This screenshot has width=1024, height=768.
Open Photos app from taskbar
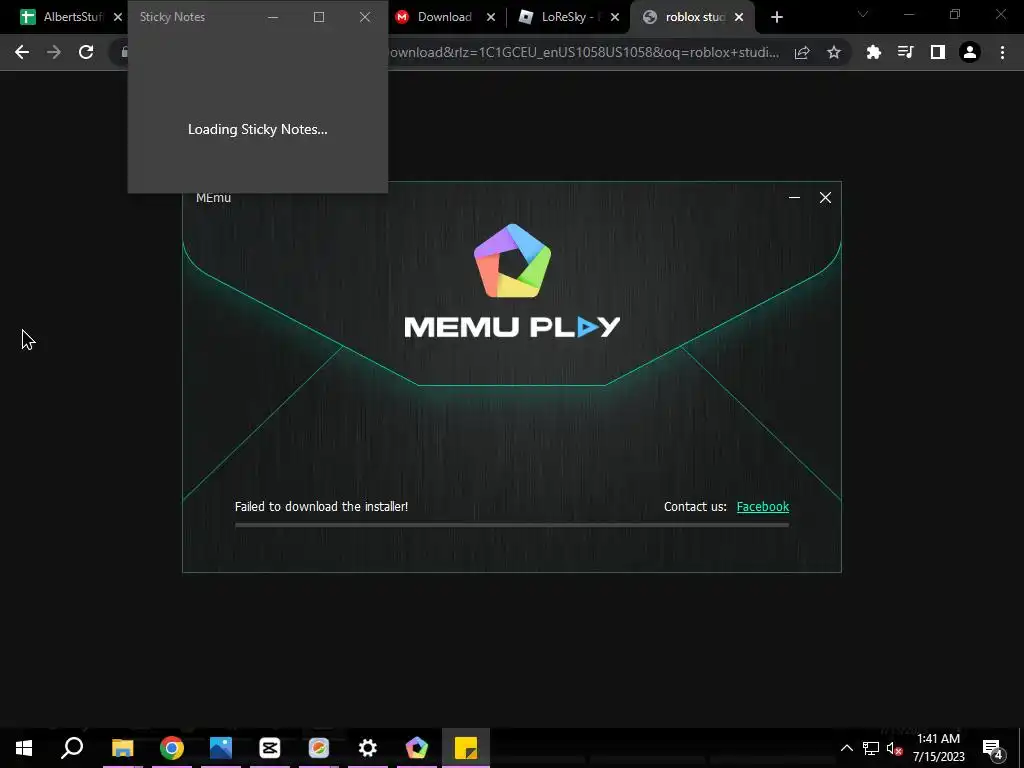[221, 748]
